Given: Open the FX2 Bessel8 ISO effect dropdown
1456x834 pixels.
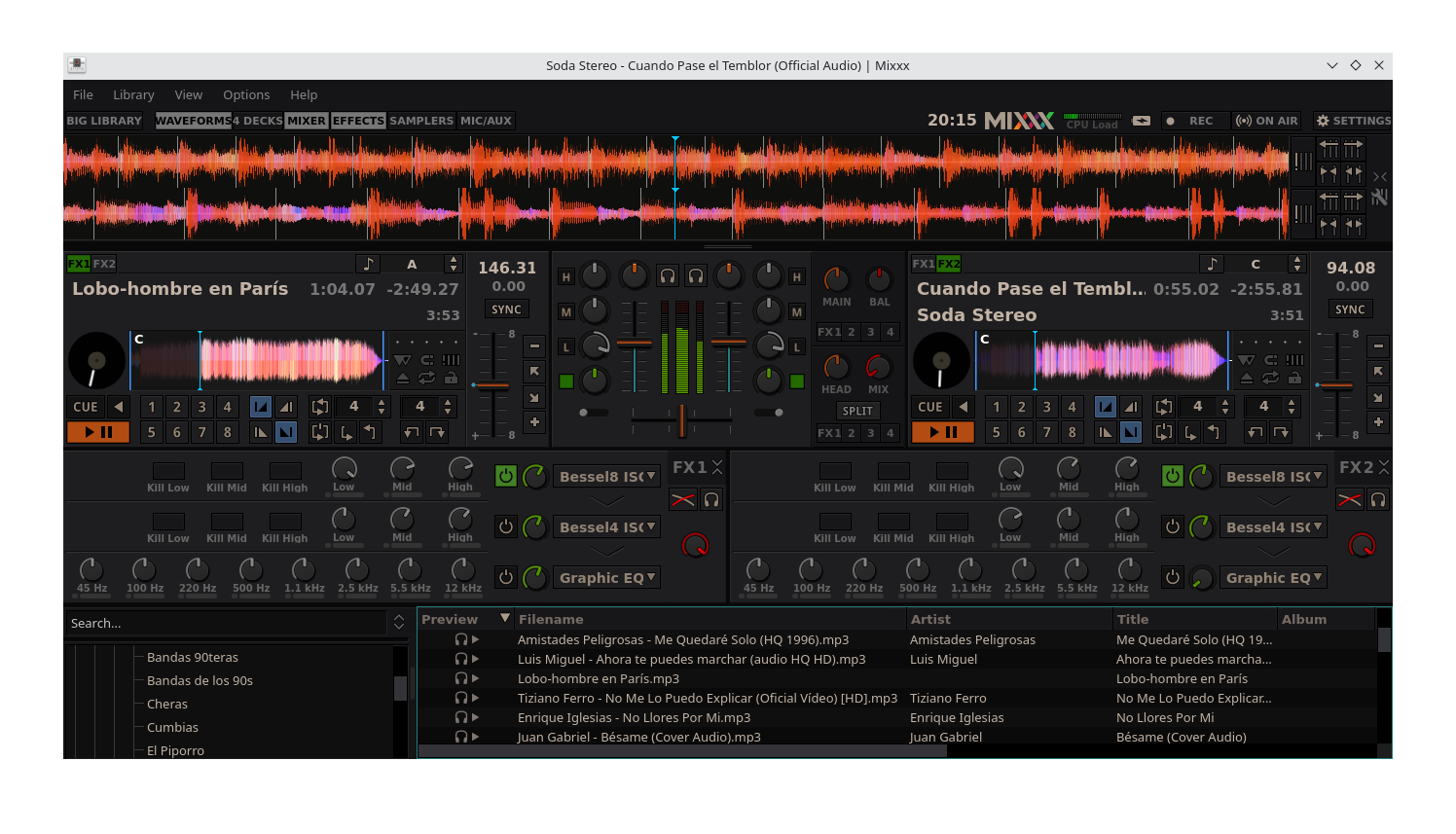Looking at the screenshot, I should pyautogui.click(x=1273, y=476).
